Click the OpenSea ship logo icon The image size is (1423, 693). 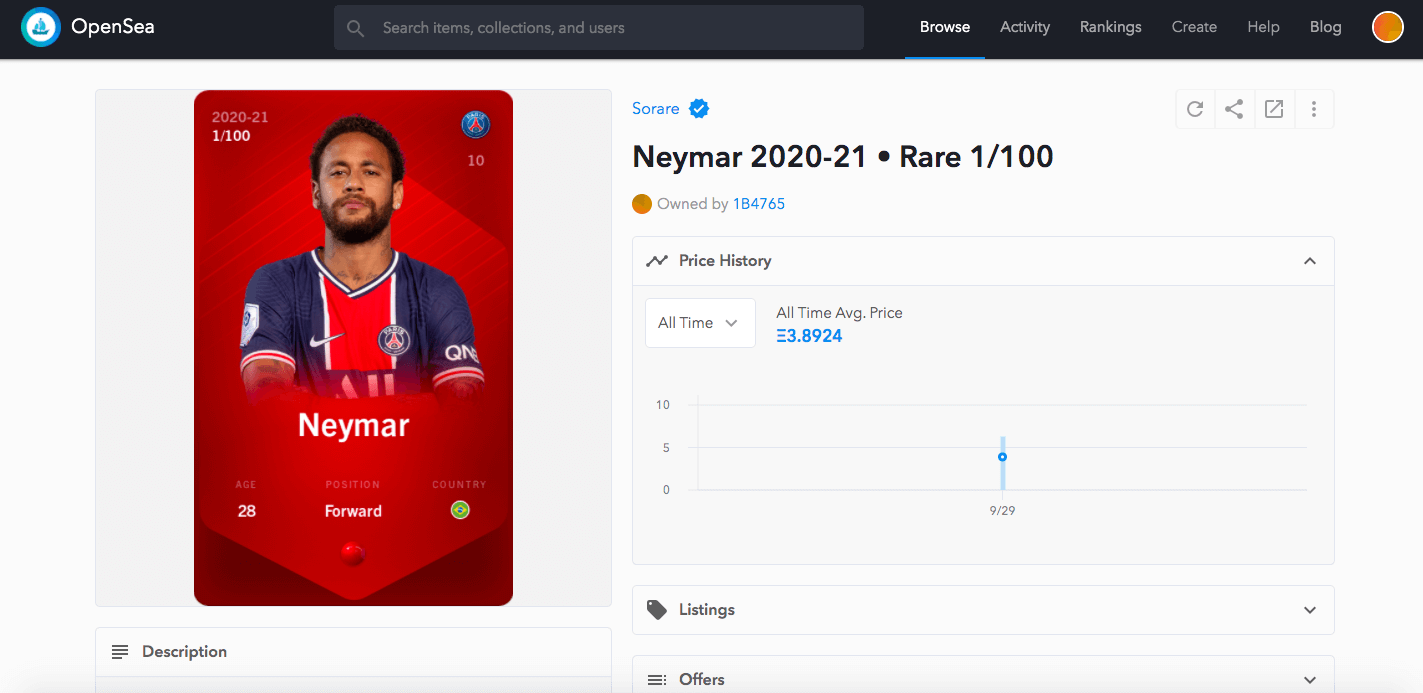click(41, 27)
